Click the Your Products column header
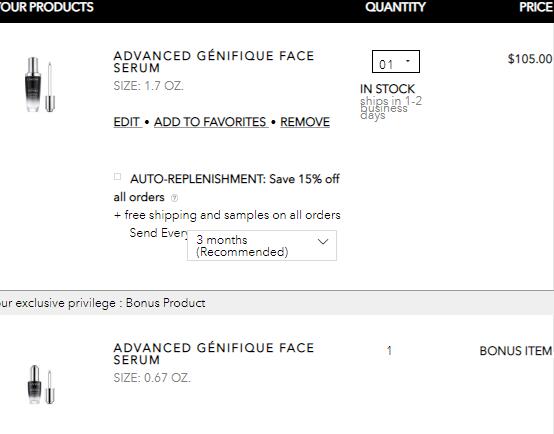Screen dimensions: 554x434 (x=47, y=7)
